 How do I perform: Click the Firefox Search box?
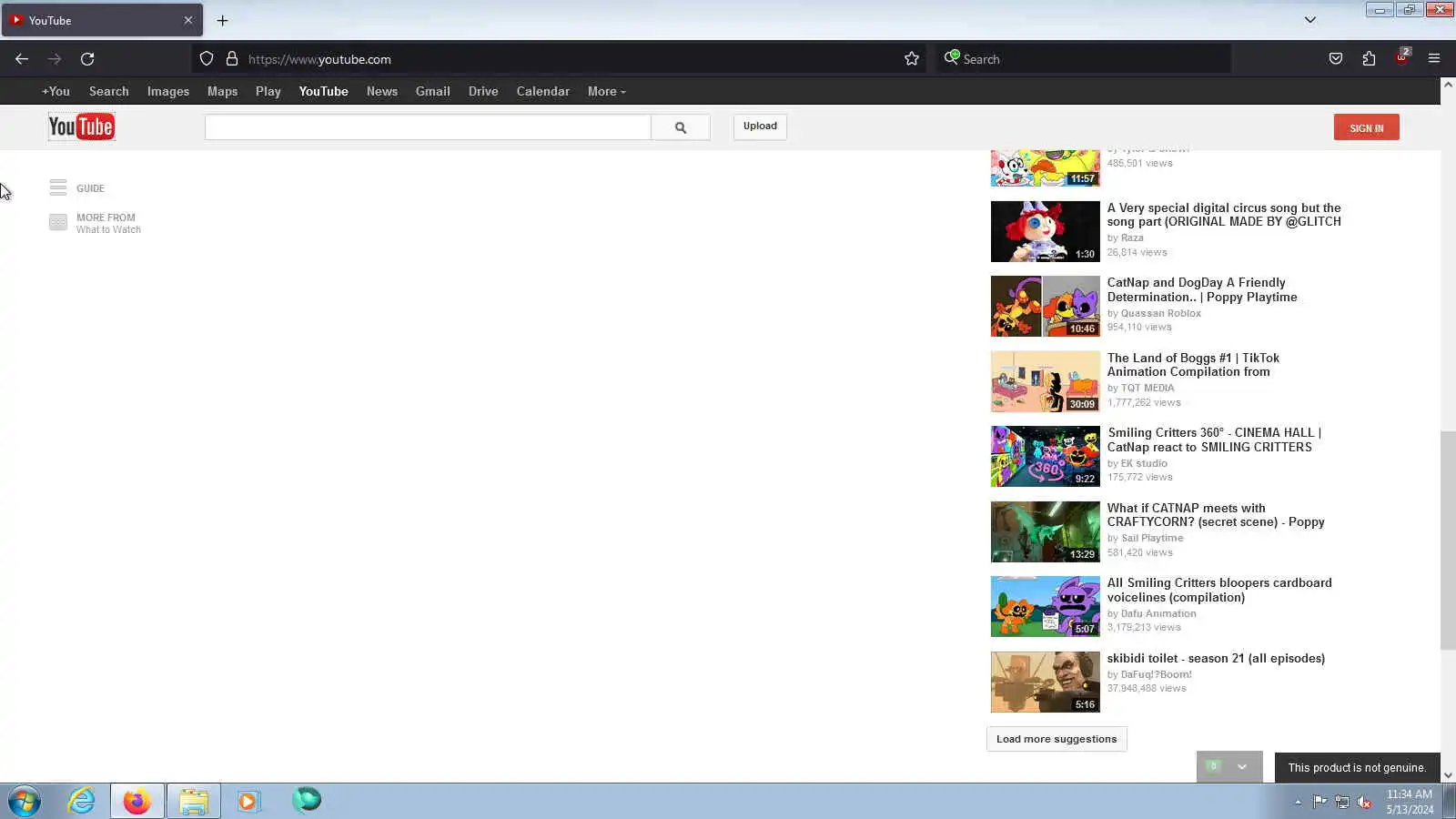click(x=1083, y=59)
